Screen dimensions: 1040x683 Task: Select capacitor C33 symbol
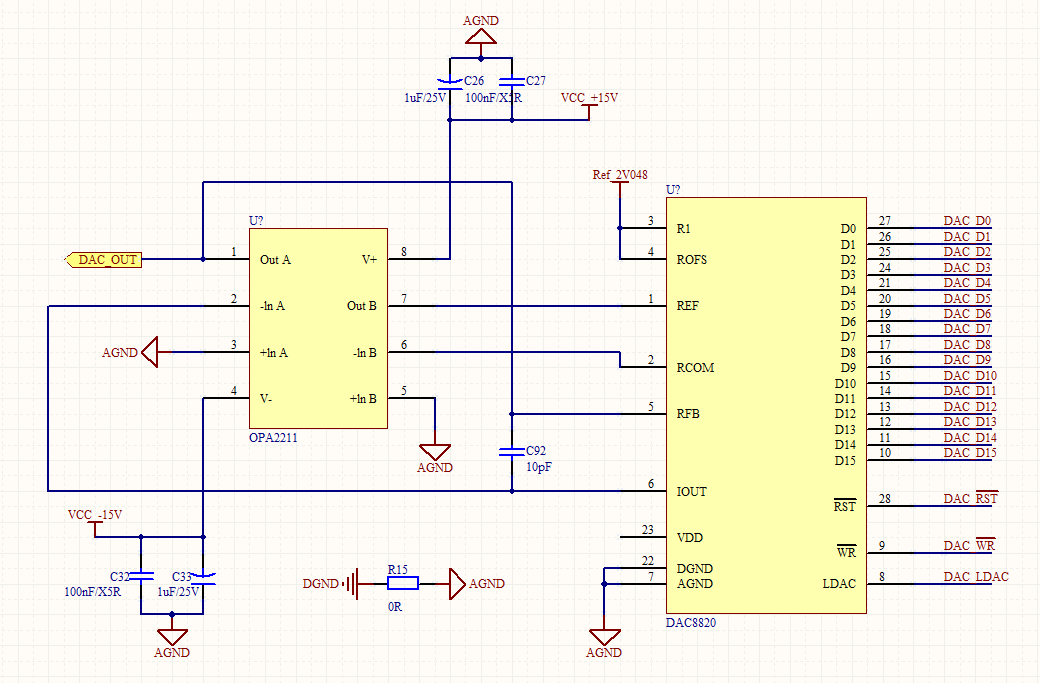(203, 578)
